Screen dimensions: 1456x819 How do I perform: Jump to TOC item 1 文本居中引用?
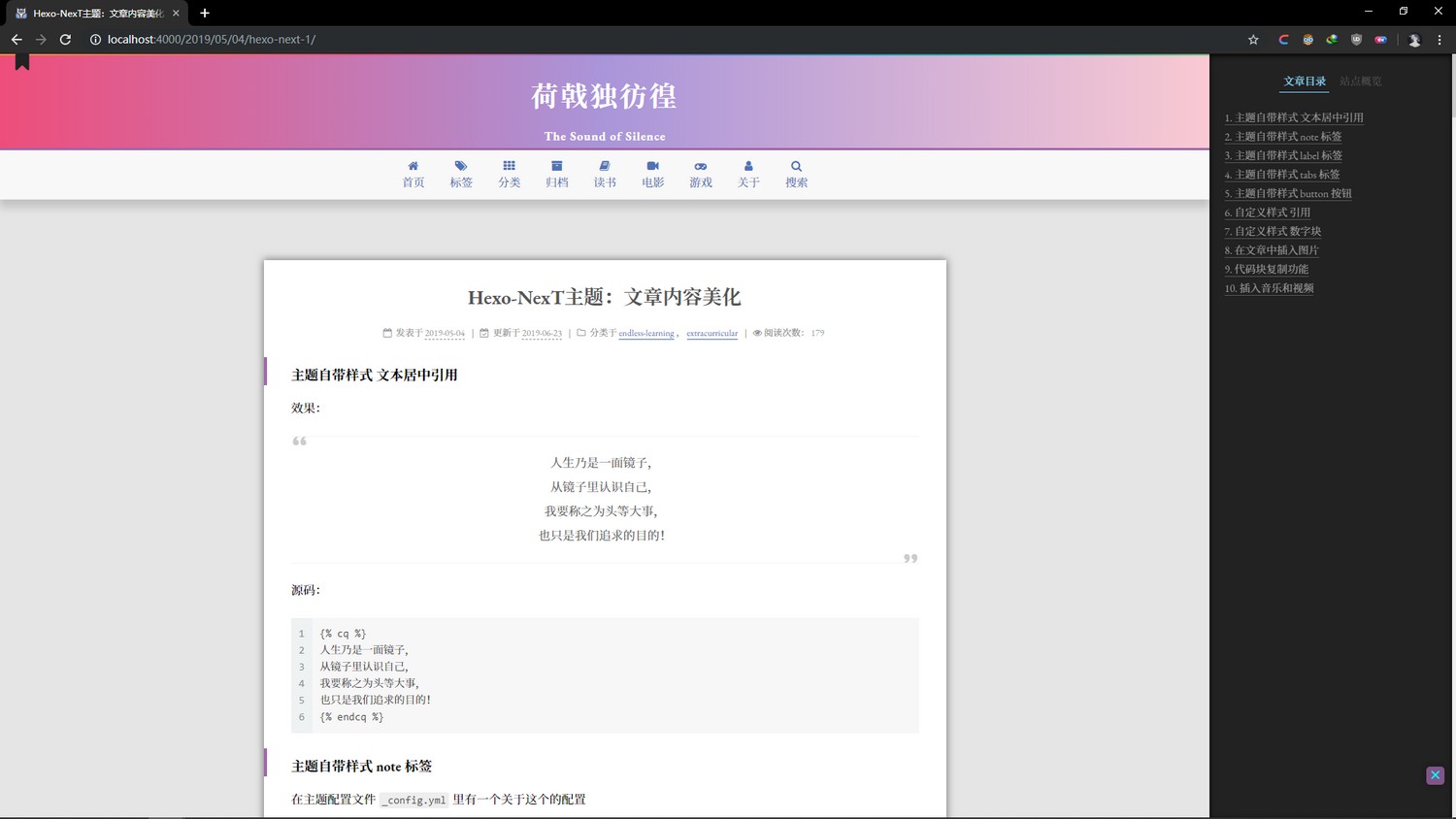[x=1294, y=117]
